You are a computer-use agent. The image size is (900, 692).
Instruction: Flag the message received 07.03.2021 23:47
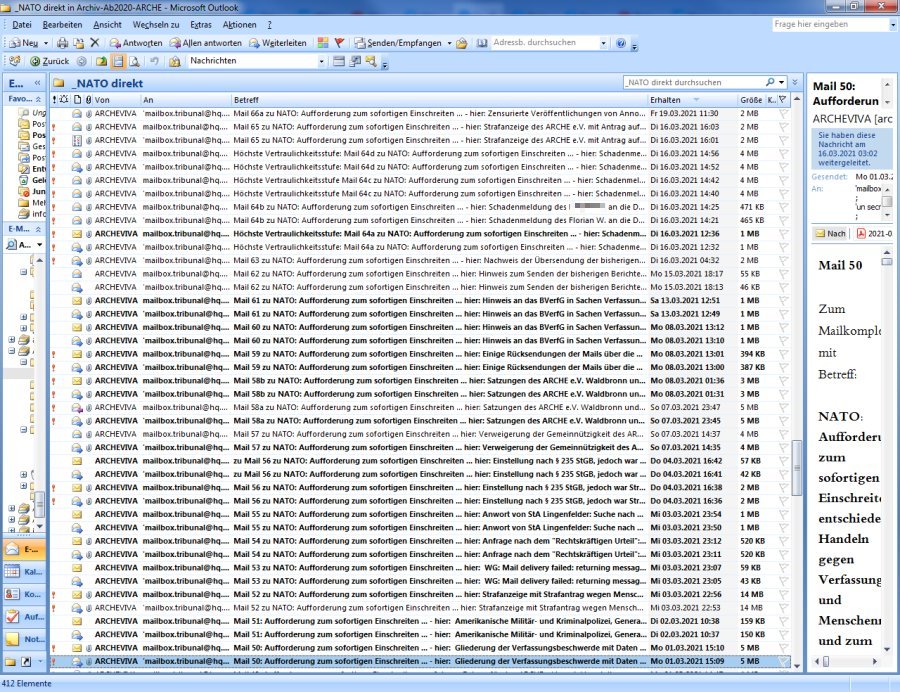tap(783, 407)
